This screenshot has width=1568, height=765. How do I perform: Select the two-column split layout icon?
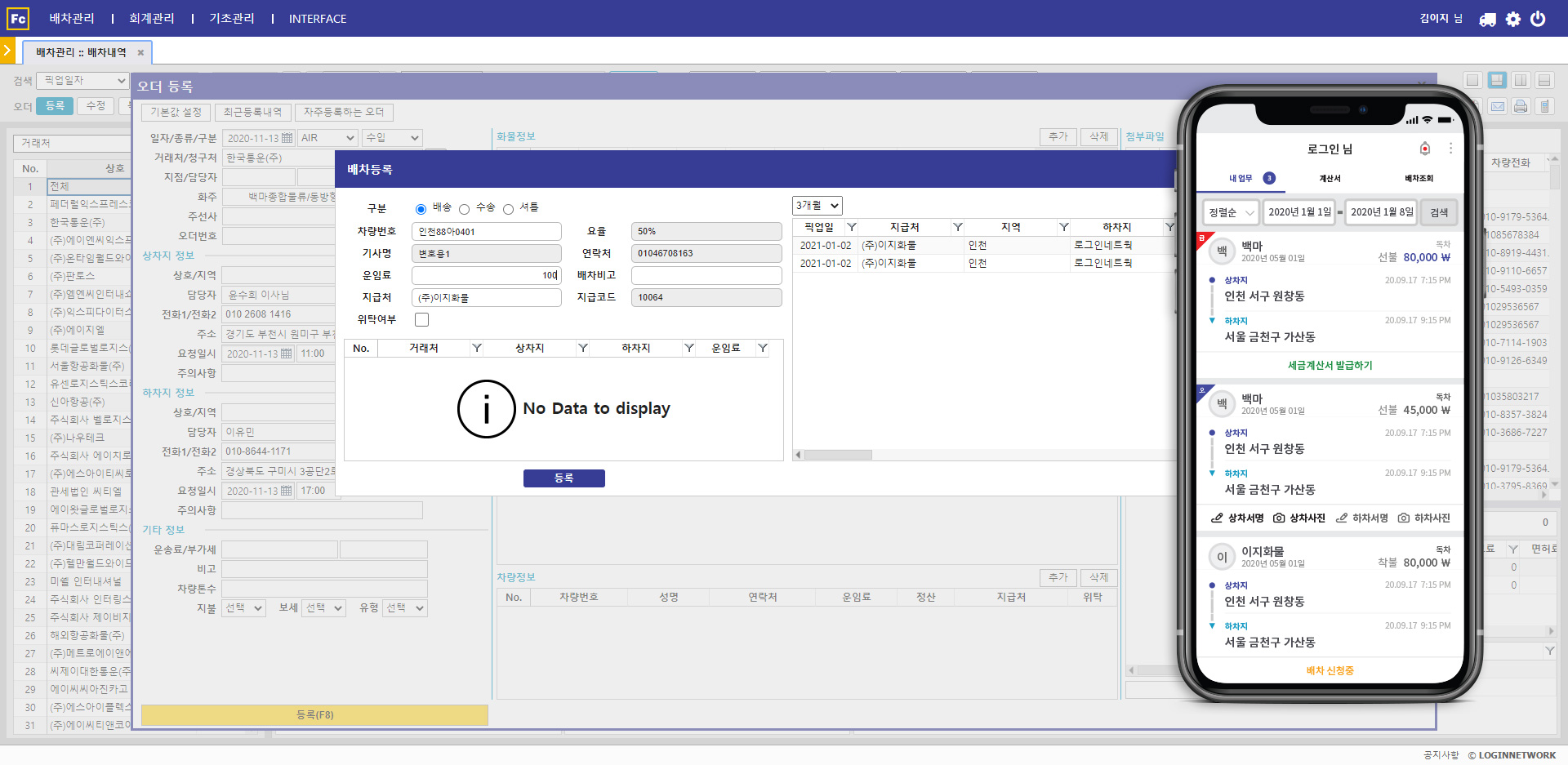[x=1520, y=80]
